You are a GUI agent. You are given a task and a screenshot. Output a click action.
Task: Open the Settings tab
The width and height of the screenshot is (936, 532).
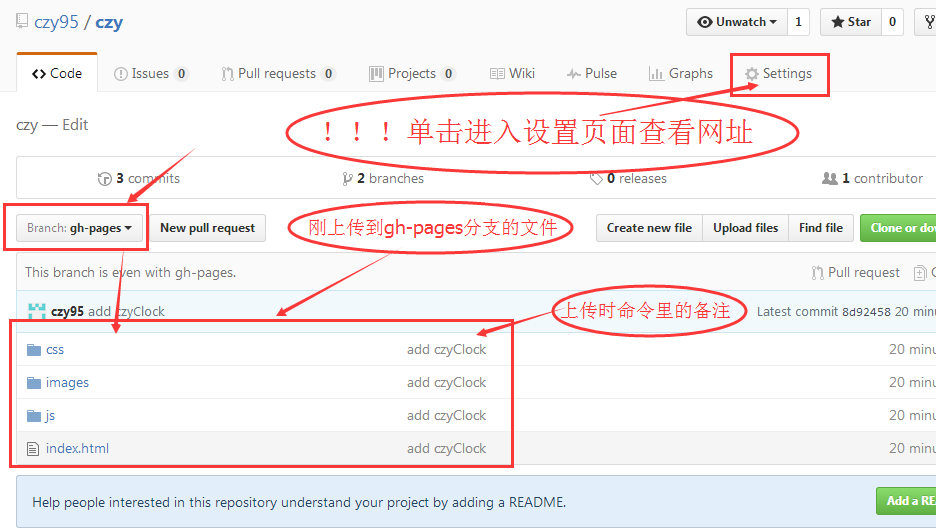[x=778, y=73]
